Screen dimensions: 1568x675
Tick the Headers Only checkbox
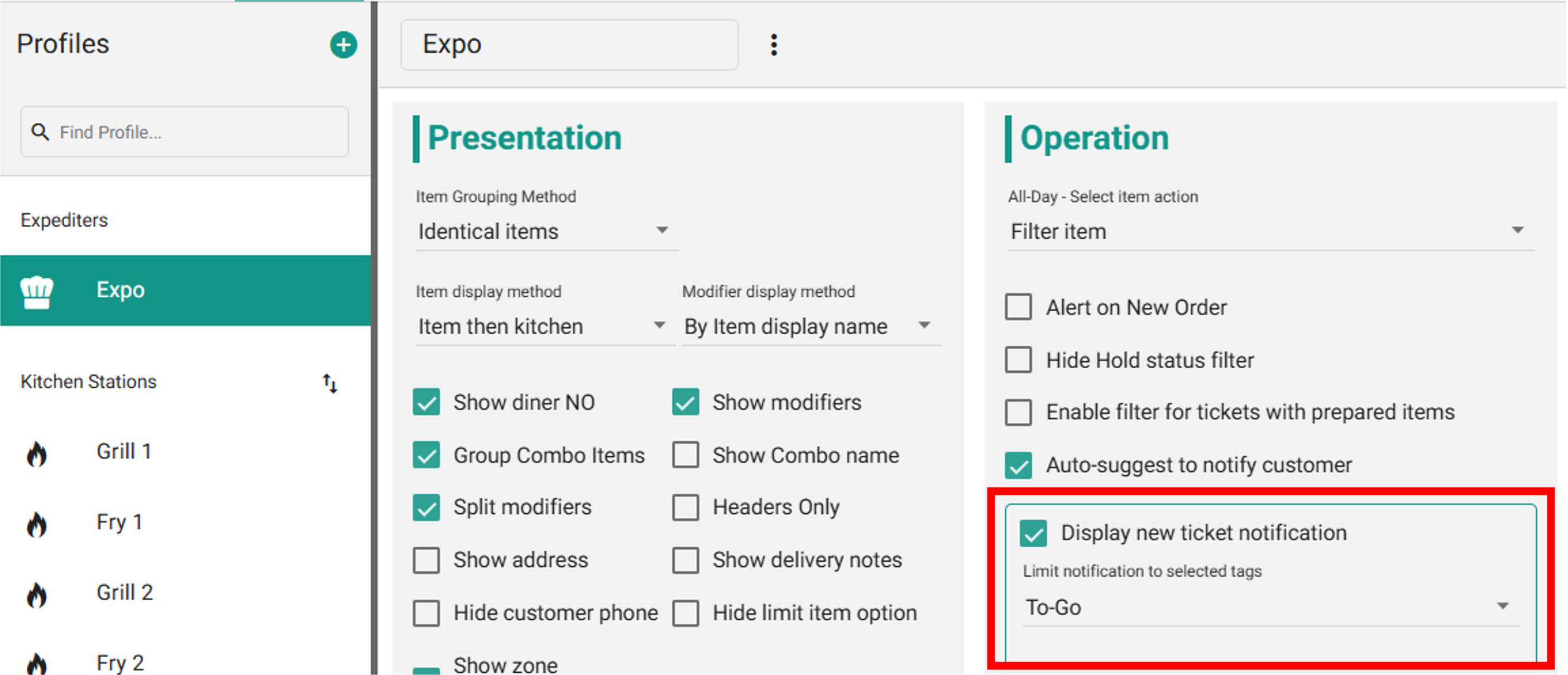[x=685, y=507]
